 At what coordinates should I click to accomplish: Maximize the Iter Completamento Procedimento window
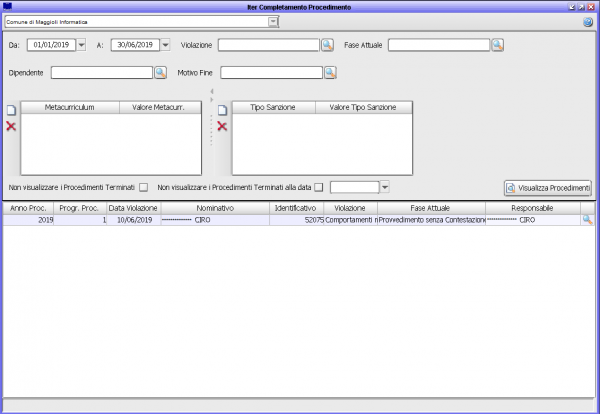[x=582, y=7]
